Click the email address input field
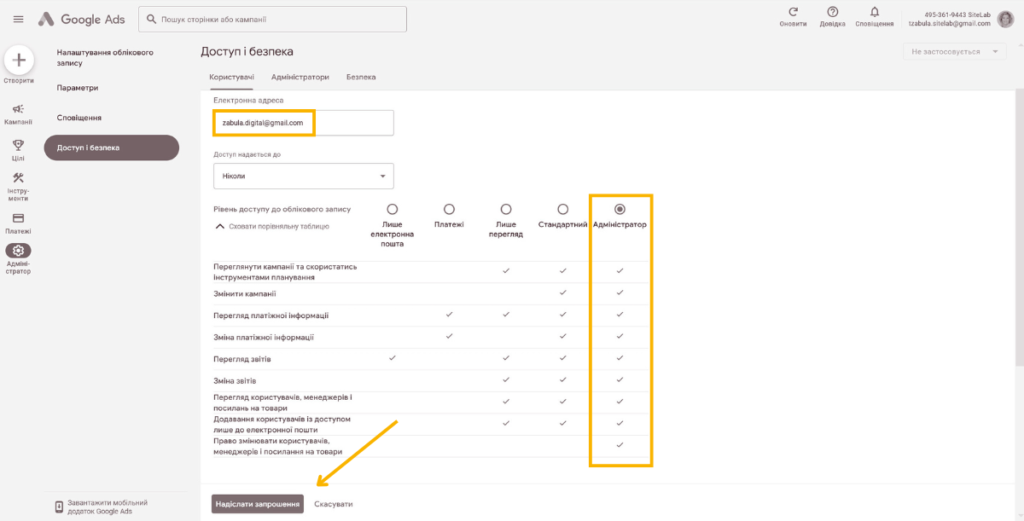The width and height of the screenshot is (1024, 521). 303,123
